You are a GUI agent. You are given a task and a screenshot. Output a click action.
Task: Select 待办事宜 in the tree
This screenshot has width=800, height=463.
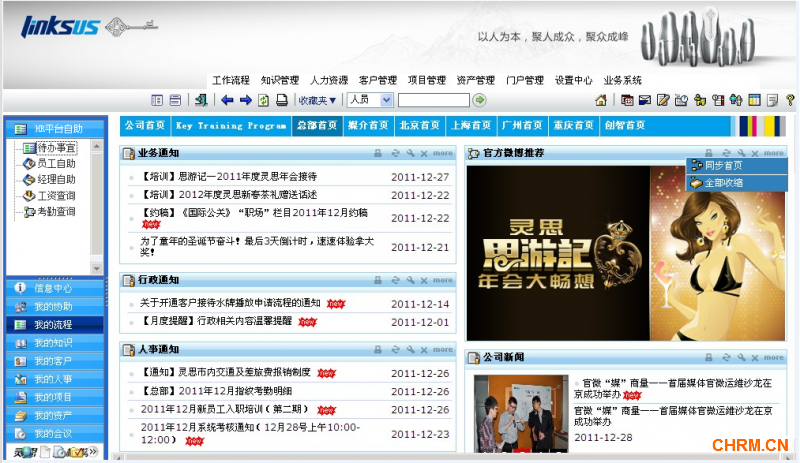coord(56,148)
